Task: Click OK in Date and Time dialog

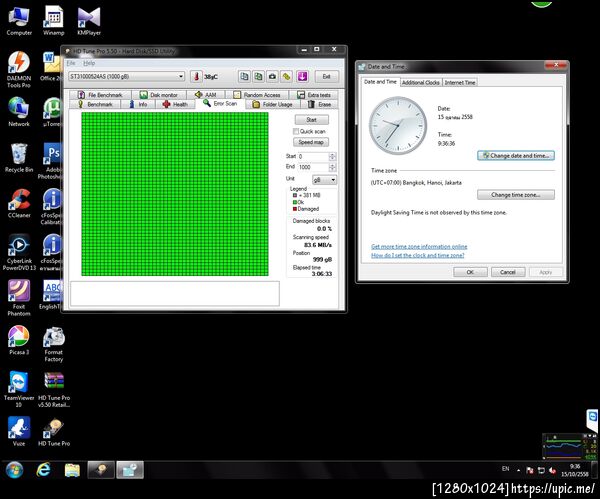Action: click(470, 272)
